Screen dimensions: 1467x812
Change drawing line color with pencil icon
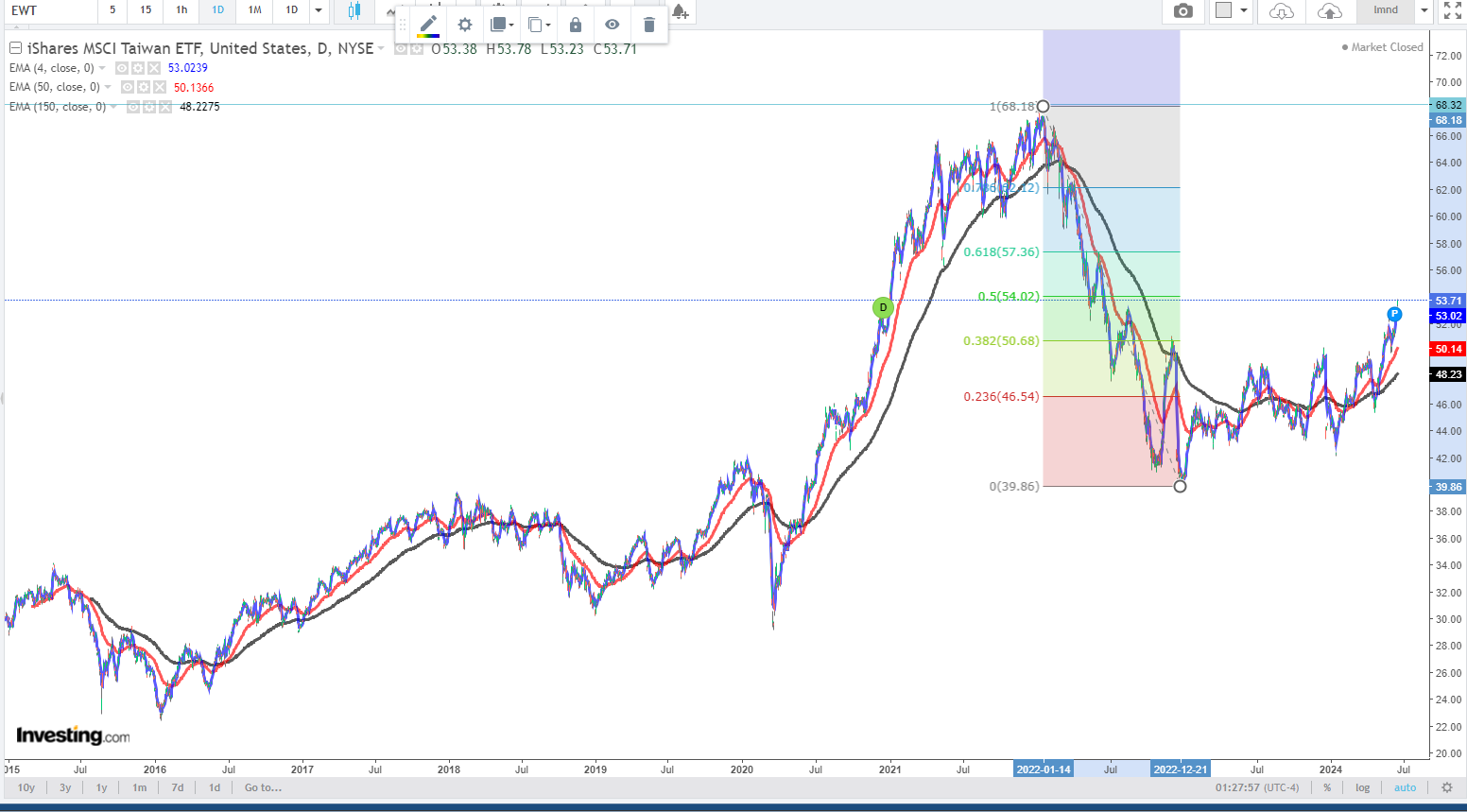[428, 25]
